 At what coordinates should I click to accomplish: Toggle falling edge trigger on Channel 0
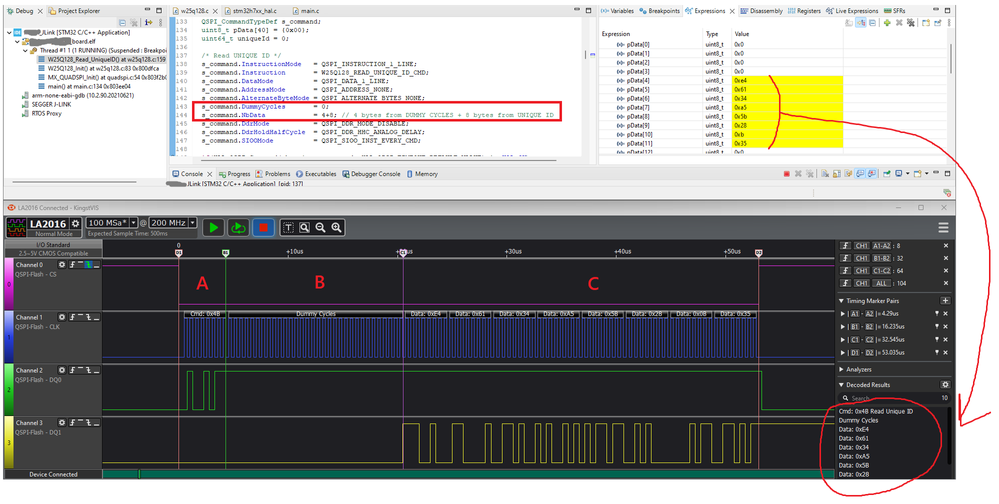87,265
